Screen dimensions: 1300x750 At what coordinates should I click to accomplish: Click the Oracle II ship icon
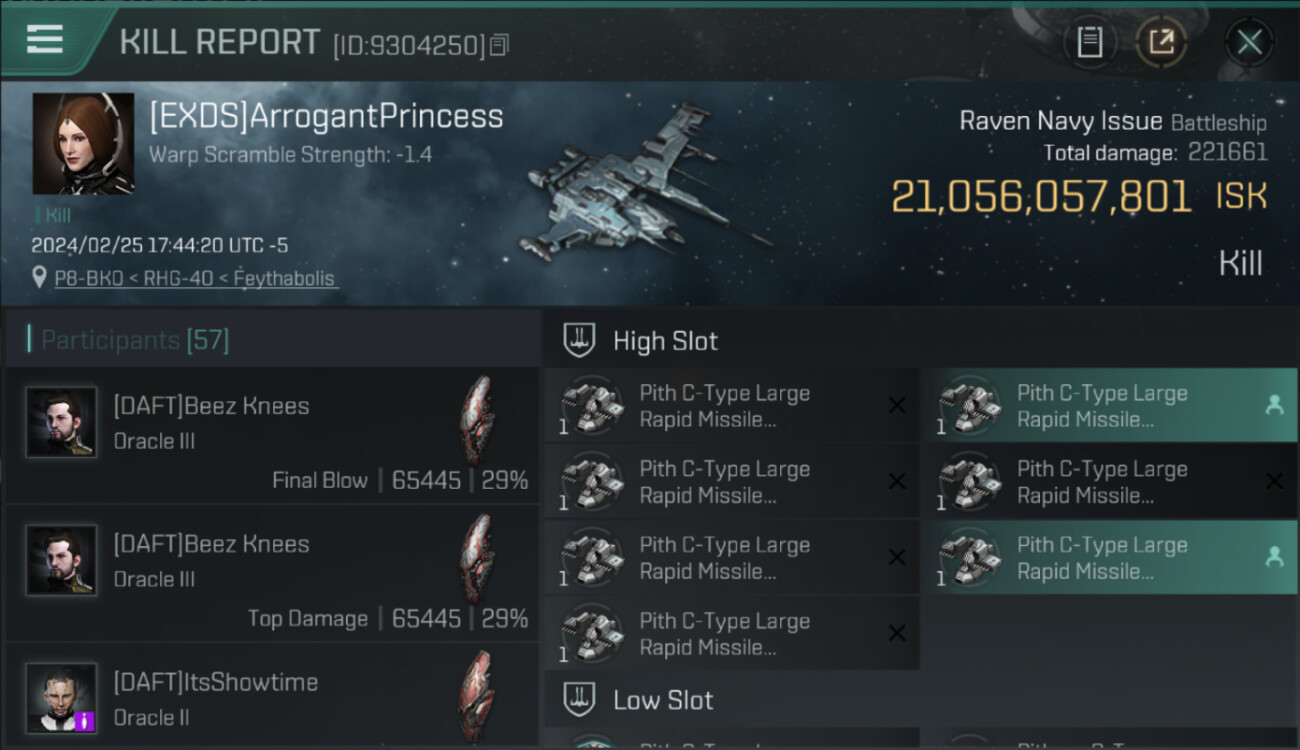476,695
